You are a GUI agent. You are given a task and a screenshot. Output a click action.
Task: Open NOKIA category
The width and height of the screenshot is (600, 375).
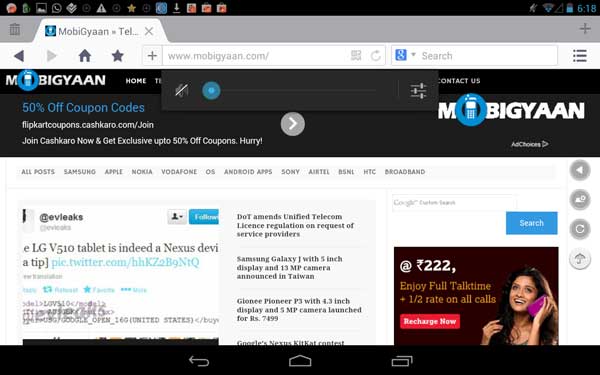pyautogui.click(x=142, y=172)
